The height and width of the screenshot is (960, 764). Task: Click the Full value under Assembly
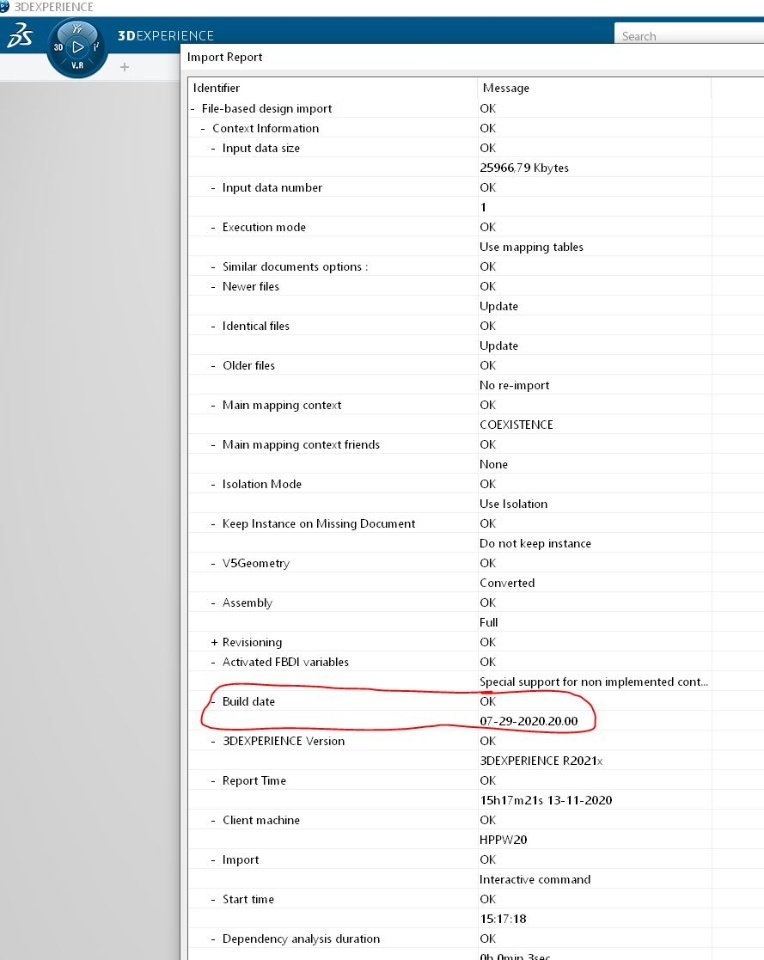[x=489, y=623]
